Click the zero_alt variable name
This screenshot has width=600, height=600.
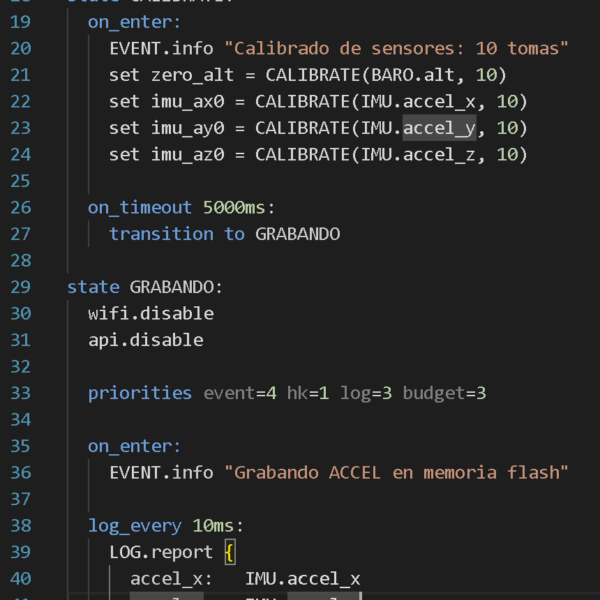click(x=192, y=75)
